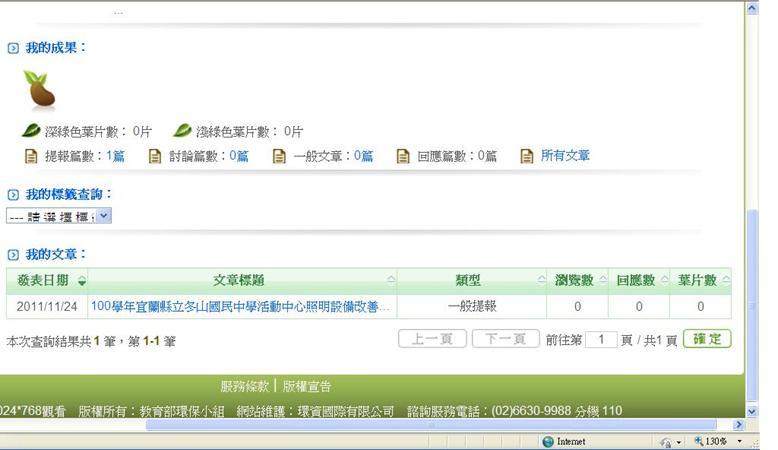778x450 pixels.
Task: Open the 100學年宜蘭縣立冬山國民中學 article link
Action: click(241, 307)
